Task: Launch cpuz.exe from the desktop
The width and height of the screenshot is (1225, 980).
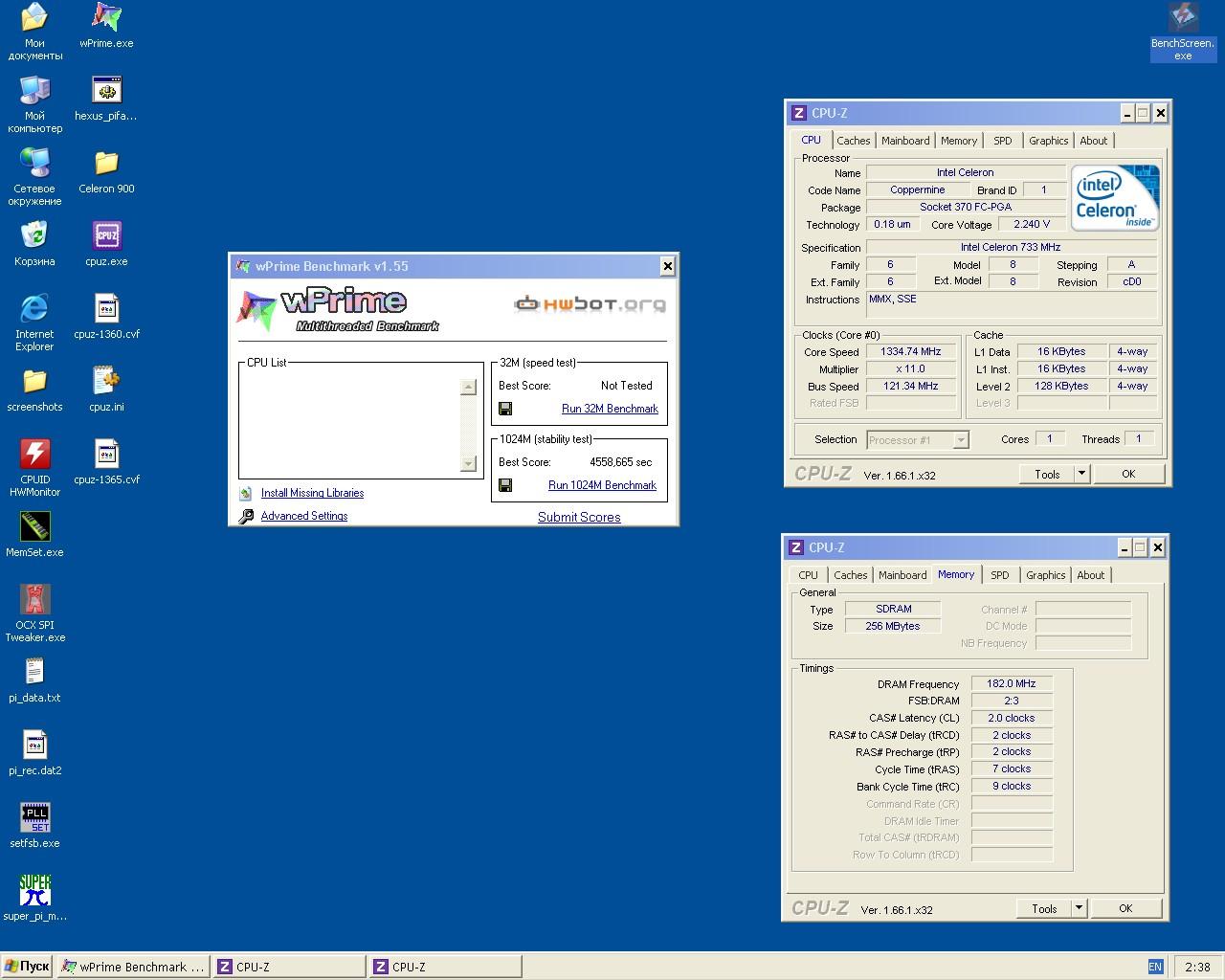Action: click(106, 244)
